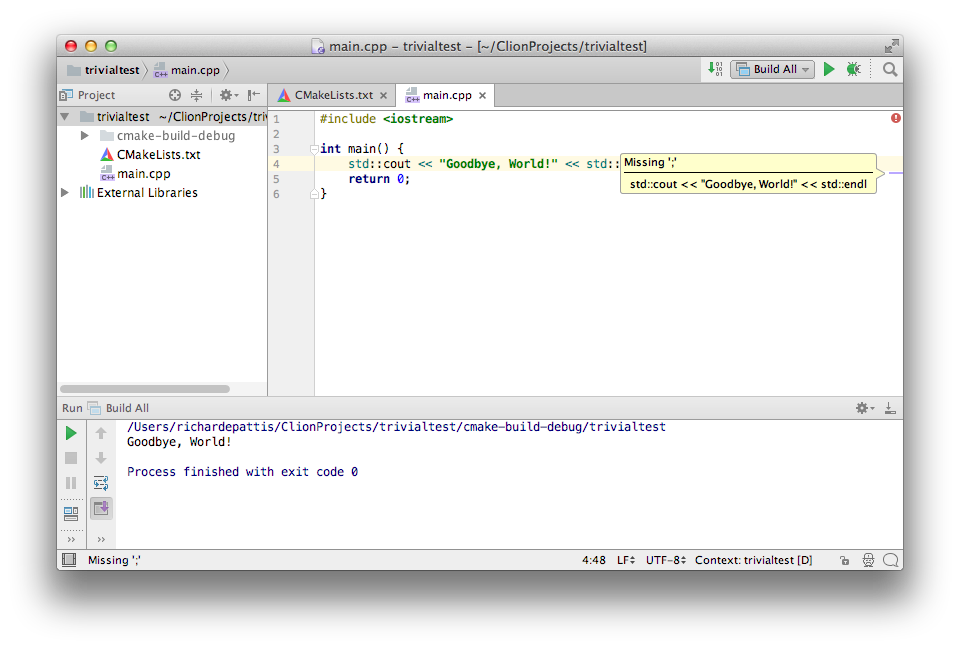Click the Build (binary download) toolbar icon

[715, 69]
